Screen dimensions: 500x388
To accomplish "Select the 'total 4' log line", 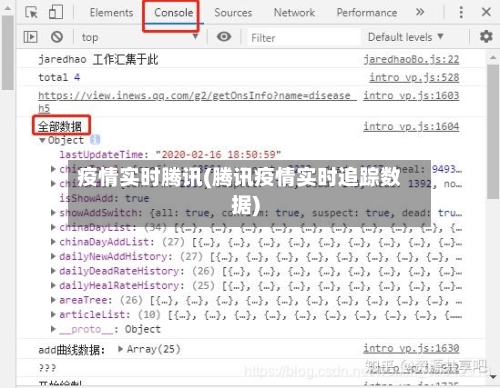I will click(x=59, y=78).
